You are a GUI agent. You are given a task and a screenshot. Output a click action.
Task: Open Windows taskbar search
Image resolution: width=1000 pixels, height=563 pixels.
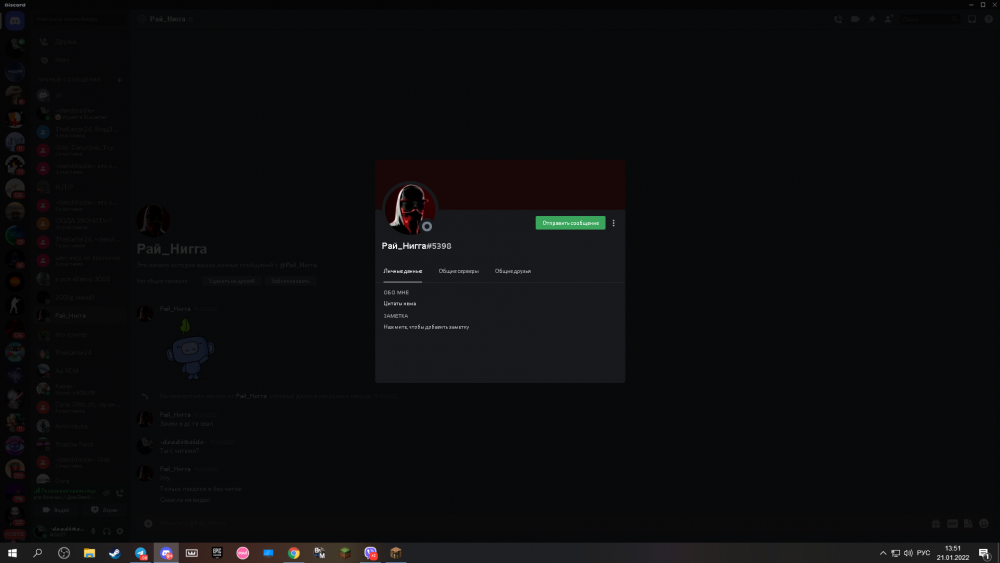click(x=38, y=553)
